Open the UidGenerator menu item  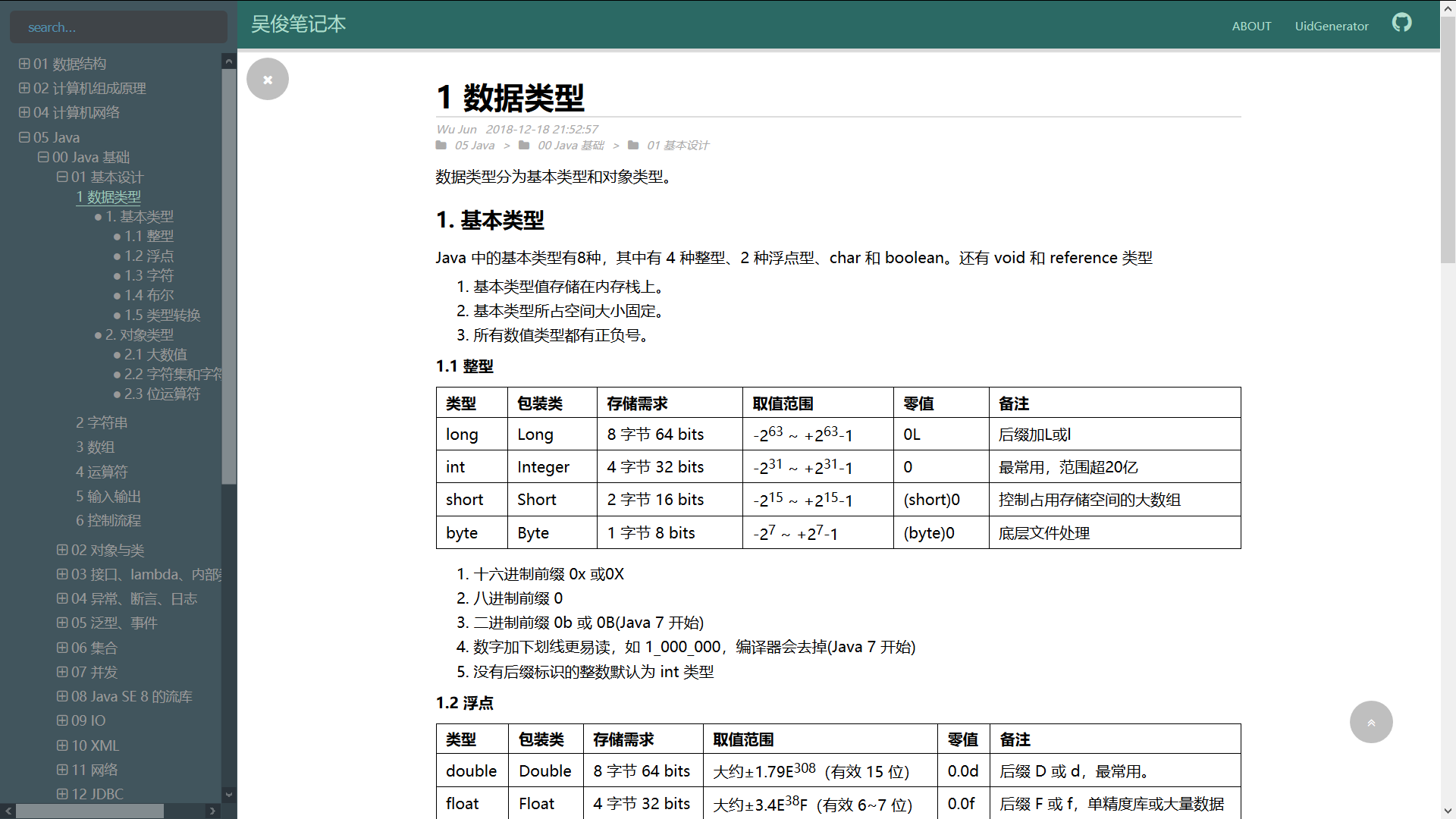click(1331, 26)
